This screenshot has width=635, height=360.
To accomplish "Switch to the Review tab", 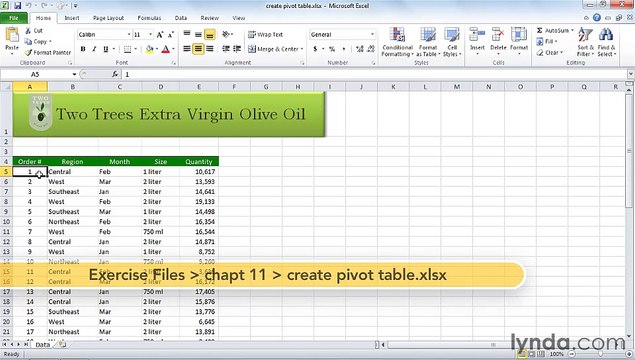I will pos(209,18).
